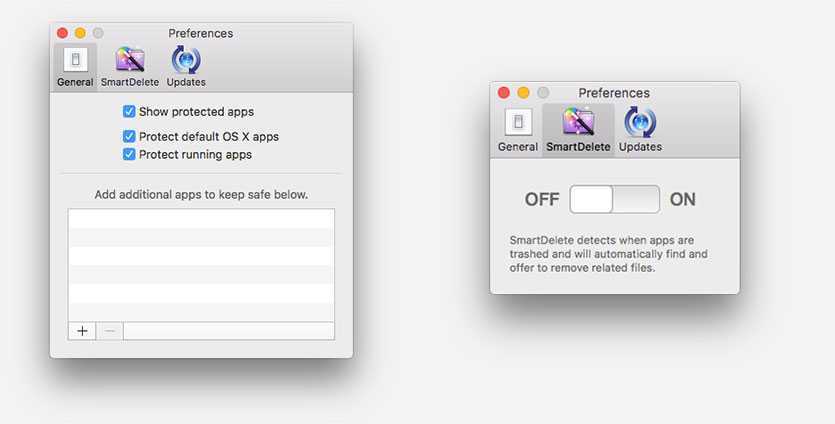The image size is (835, 424).
Task: Minimize the right Preferences window
Action: (523, 93)
